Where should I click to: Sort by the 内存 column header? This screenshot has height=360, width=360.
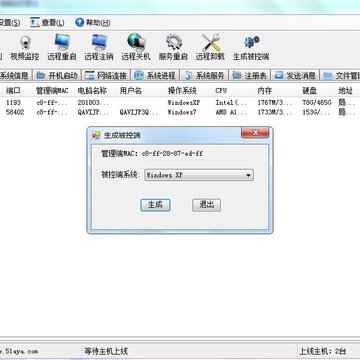(x=265, y=90)
